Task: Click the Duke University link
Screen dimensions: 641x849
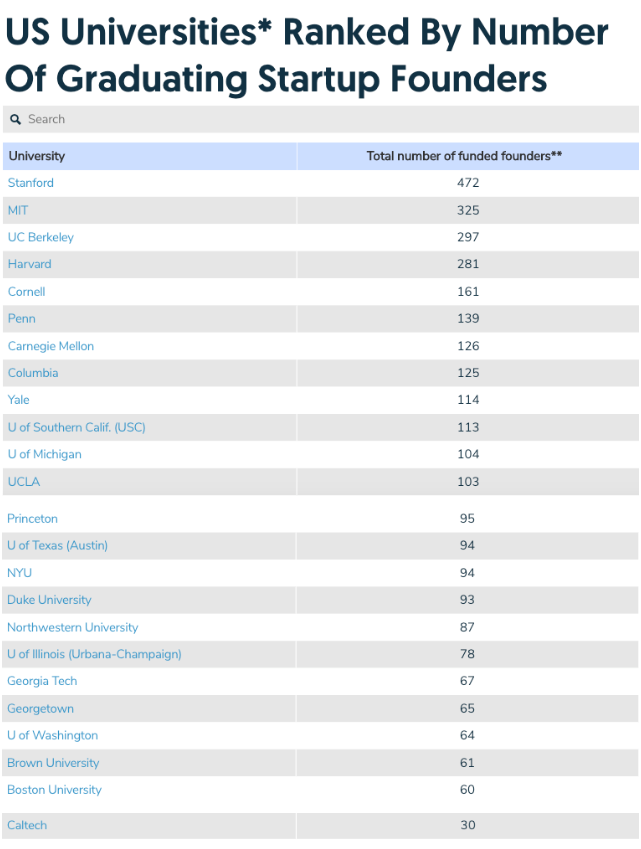Action: 49,600
